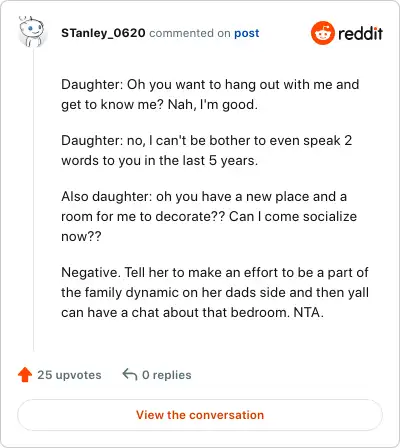Click the orange upvote arrow icon
Image resolution: width=400 pixels, height=448 pixels.
click(x=25, y=375)
